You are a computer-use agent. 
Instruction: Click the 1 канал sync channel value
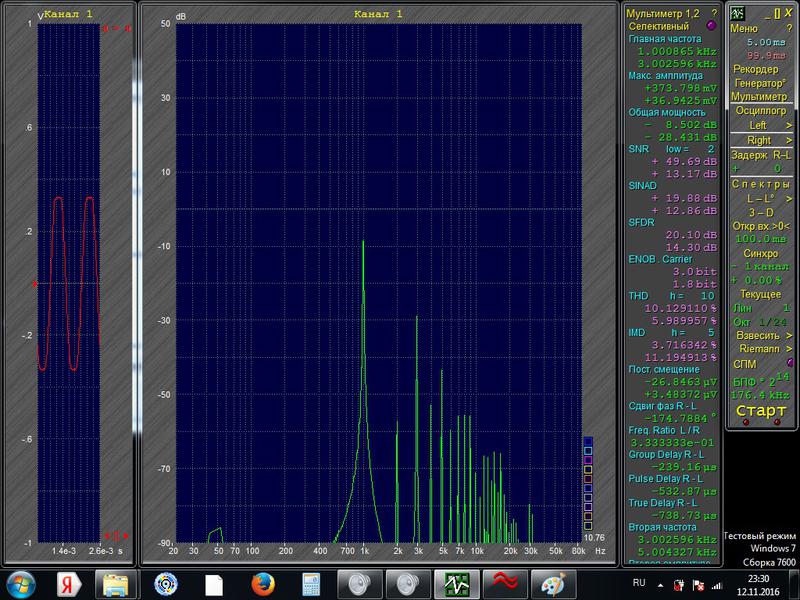[766, 266]
